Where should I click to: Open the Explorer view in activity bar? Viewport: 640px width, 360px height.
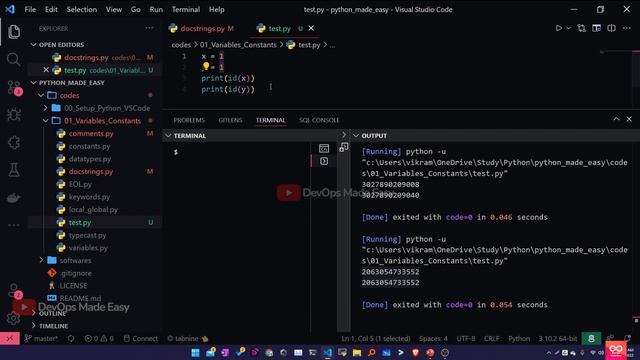[13, 31]
